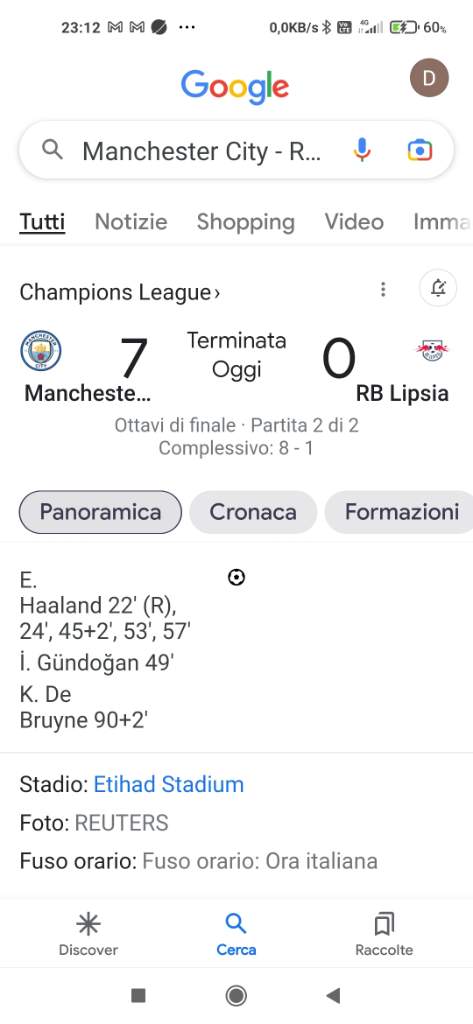Open the three-dot match options menu
473x1024 pixels.
383,289
